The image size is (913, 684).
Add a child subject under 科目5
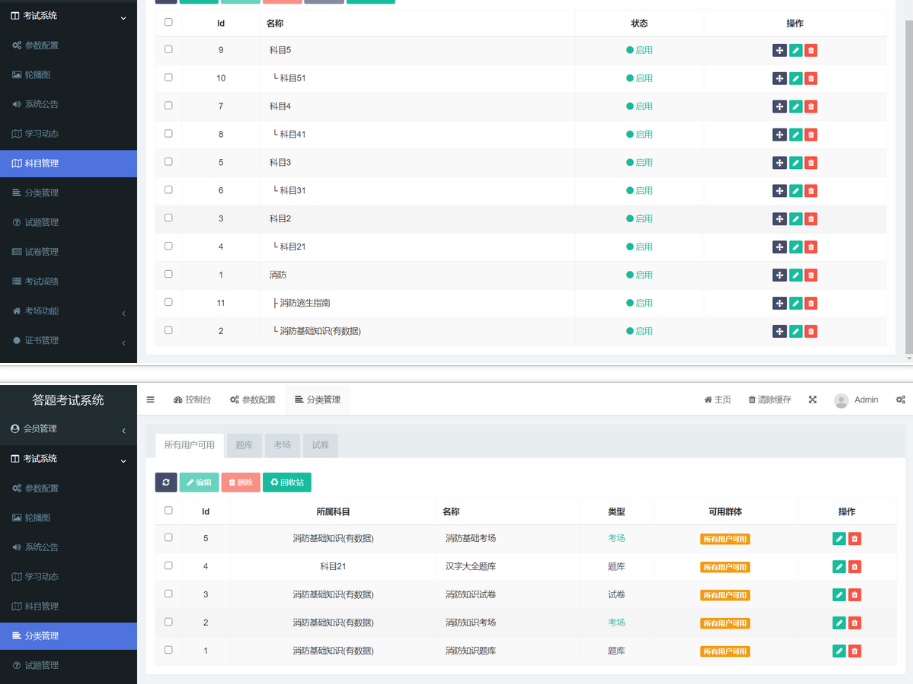pyautogui.click(x=779, y=50)
